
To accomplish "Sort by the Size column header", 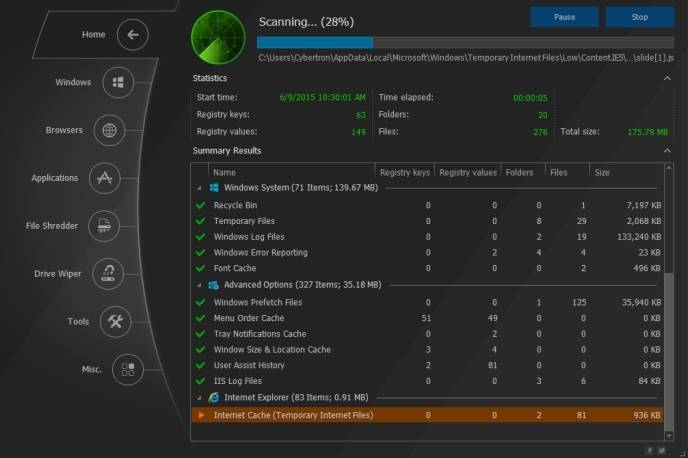I will pyautogui.click(x=627, y=172).
